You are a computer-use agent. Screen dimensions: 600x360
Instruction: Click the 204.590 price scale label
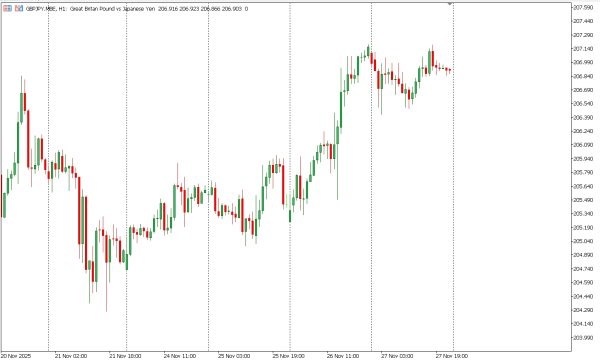[582, 283]
